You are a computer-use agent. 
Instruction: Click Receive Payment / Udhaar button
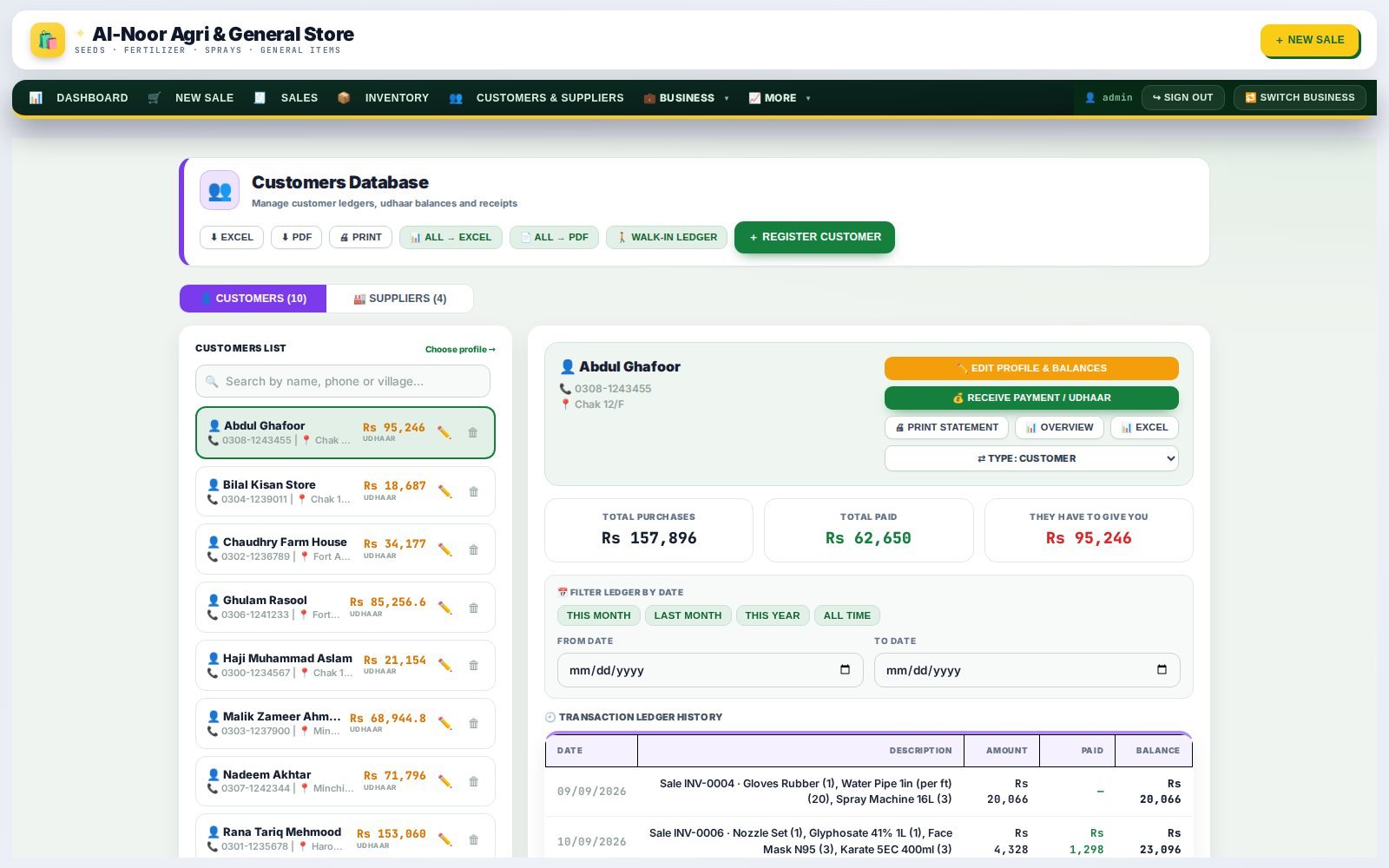[x=1031, y=398]
